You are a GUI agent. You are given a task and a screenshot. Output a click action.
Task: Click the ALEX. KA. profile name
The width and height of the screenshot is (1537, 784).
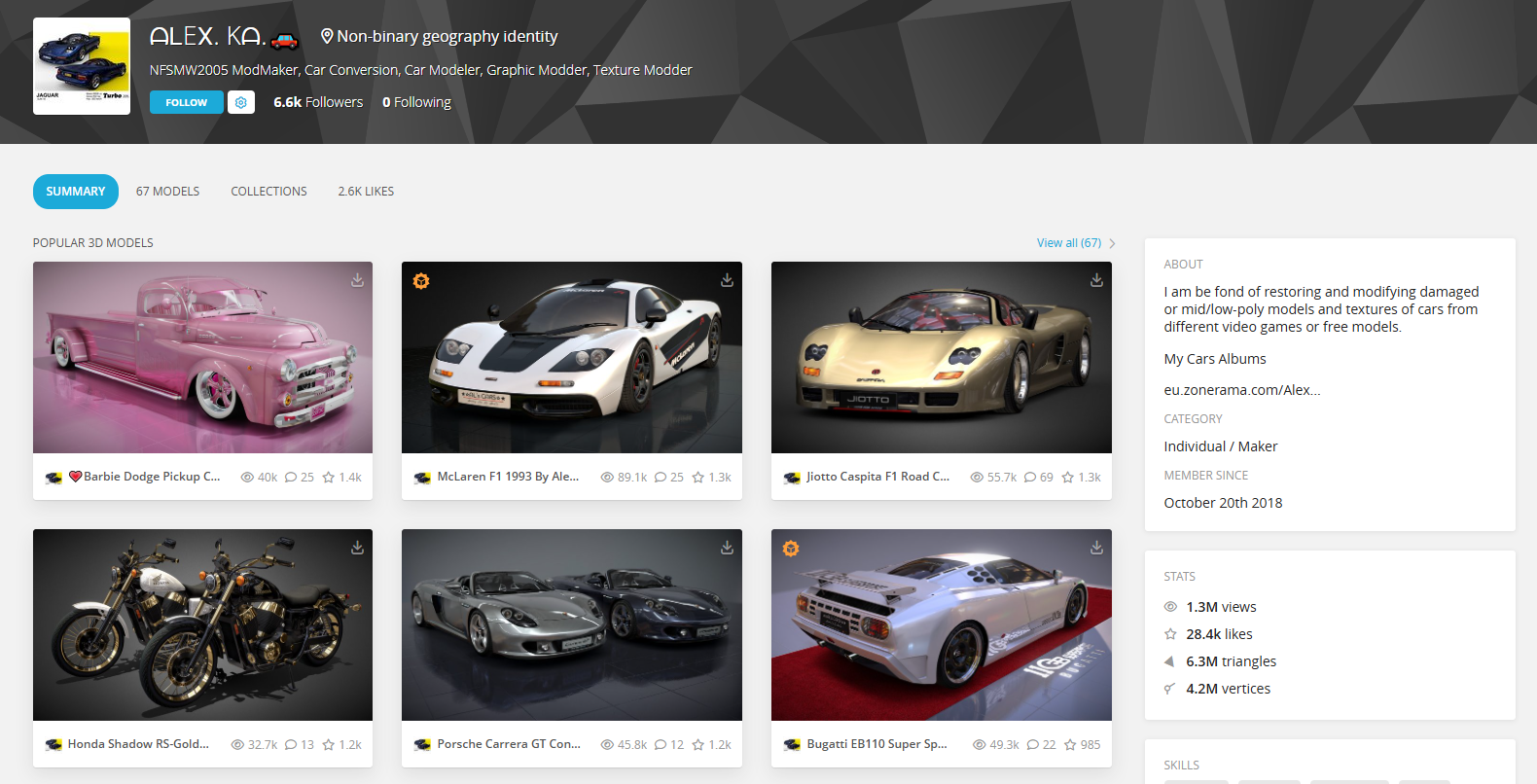click(224, 37)
